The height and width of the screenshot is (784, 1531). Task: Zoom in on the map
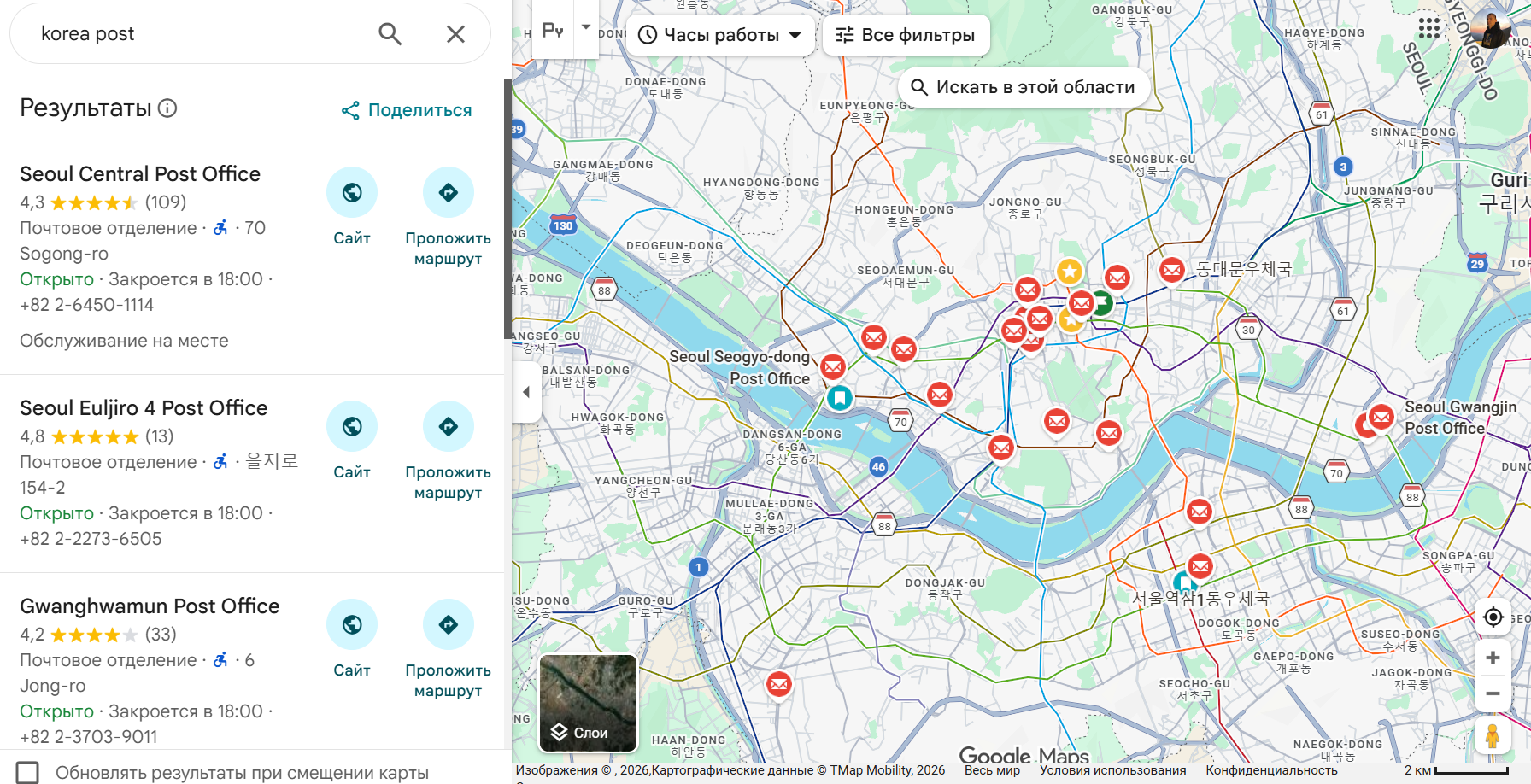[x=1493, y=658]
